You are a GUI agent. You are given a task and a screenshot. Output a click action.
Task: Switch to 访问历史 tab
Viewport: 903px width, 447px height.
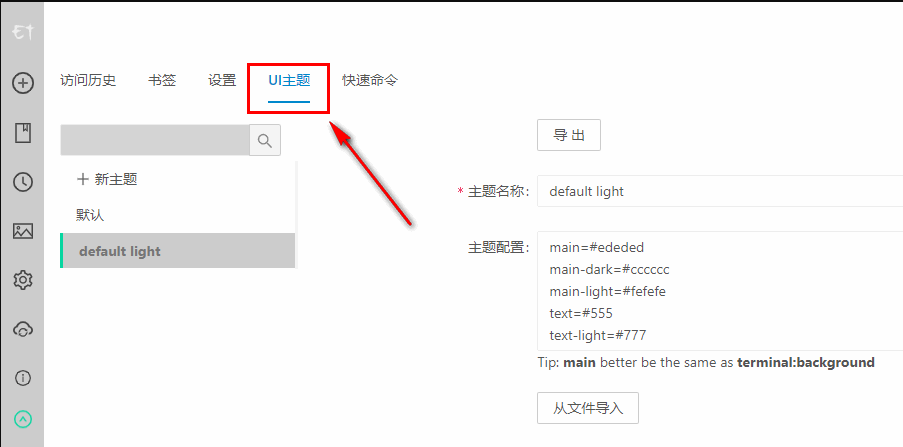[88, 80]
